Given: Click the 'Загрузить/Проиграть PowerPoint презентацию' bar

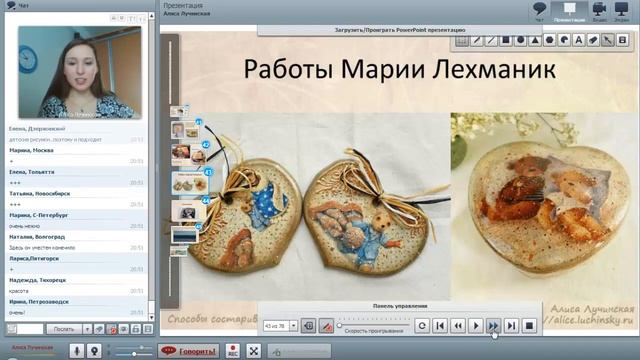Looking at the screenshot, I should tap(400, 30).
